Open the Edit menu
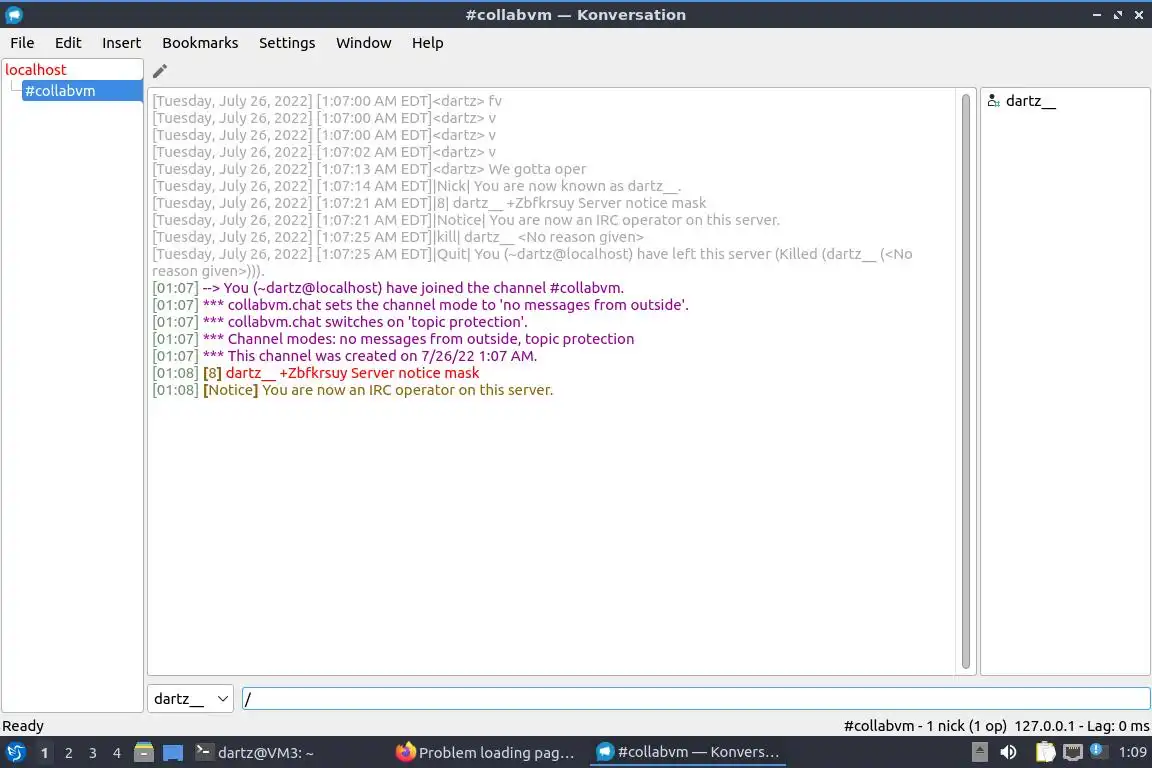Screen dimensions: 1152x768 tap(68, 43)
